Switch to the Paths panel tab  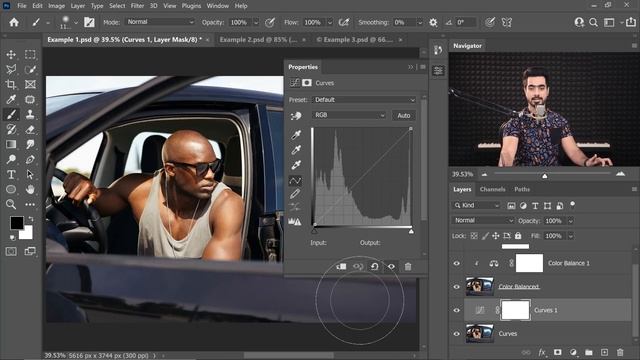coord(522,189)
